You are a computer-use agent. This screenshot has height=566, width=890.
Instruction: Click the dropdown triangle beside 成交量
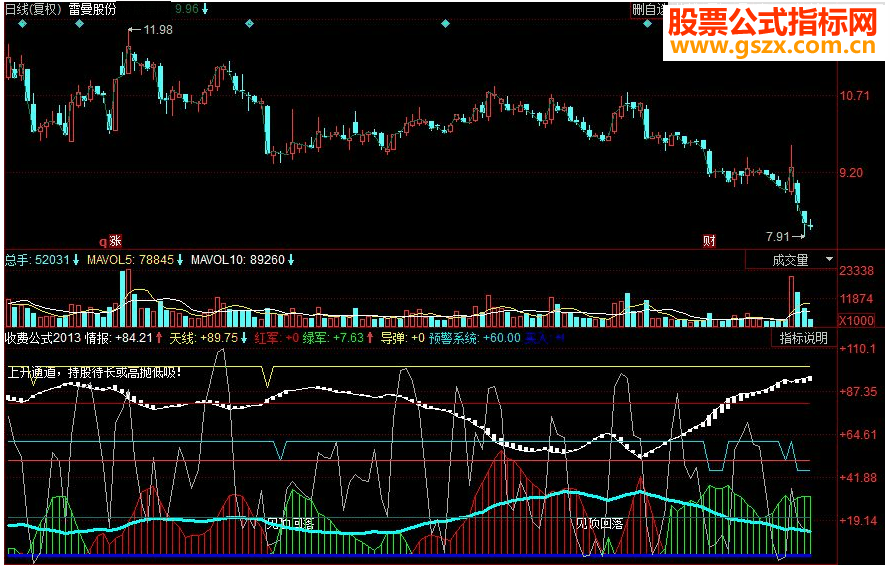click(x=829, y=259)
